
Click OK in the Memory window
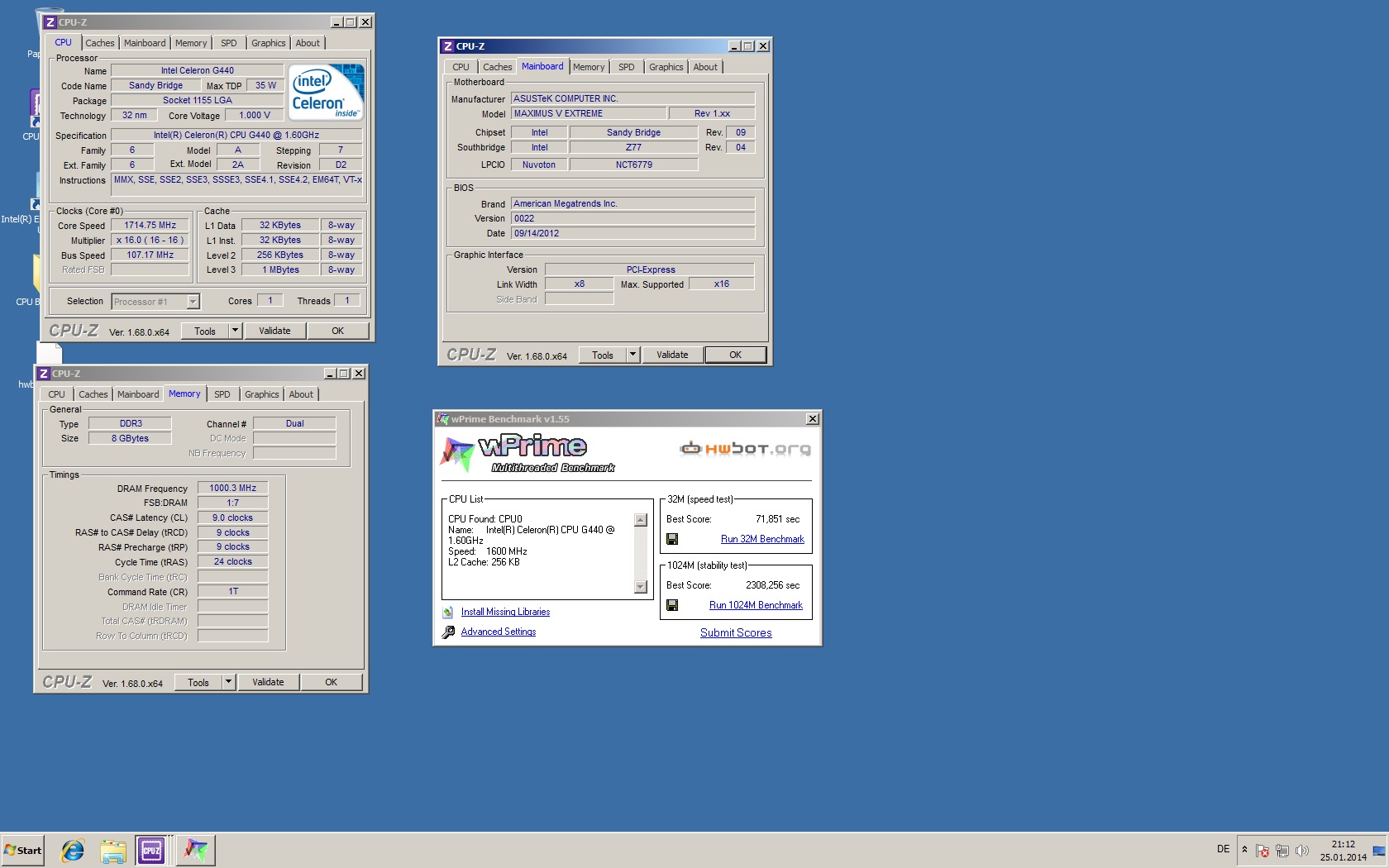click(x=331, y=682)
